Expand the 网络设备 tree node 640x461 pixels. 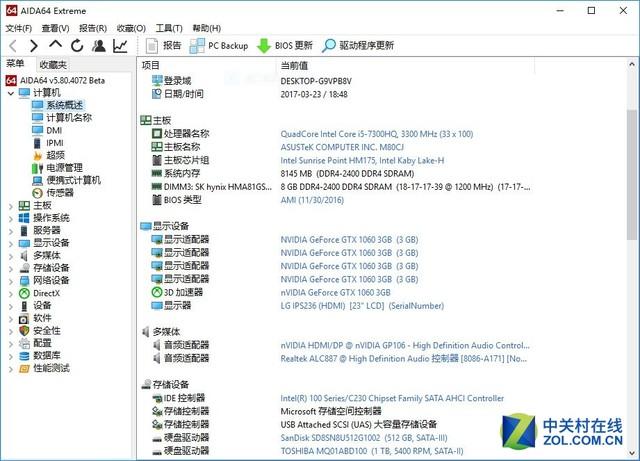click(x=11, y=281)
